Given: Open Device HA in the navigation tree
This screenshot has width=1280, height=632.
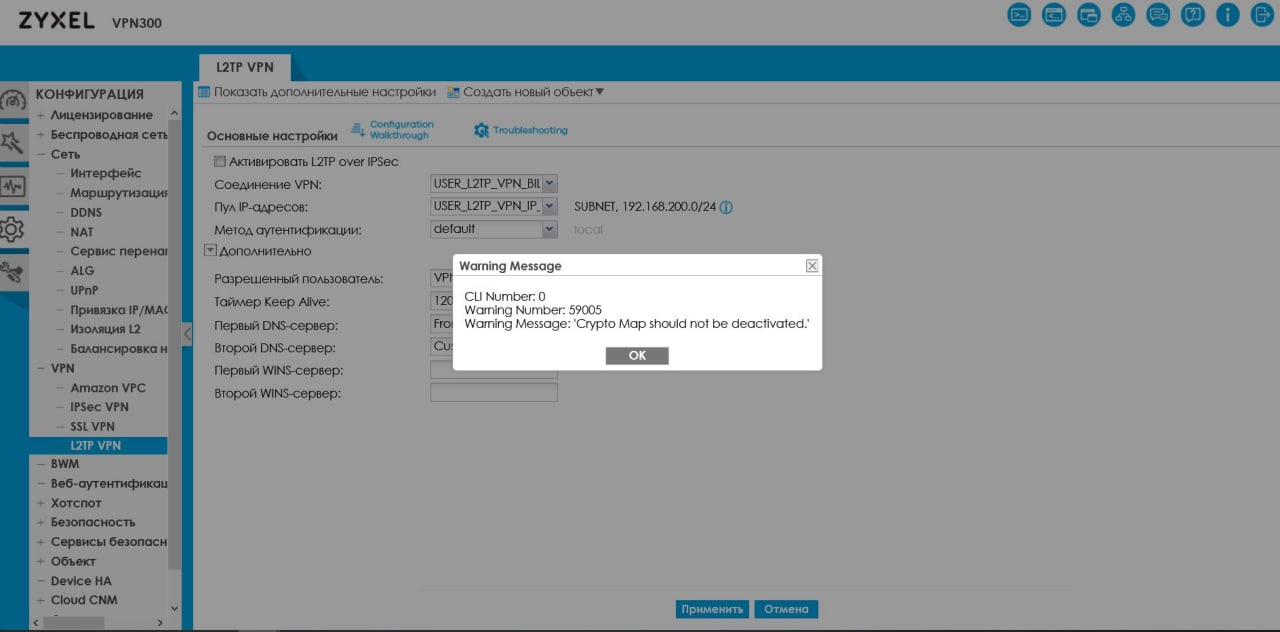Looking at the screenshot, I should pos(81,581).
